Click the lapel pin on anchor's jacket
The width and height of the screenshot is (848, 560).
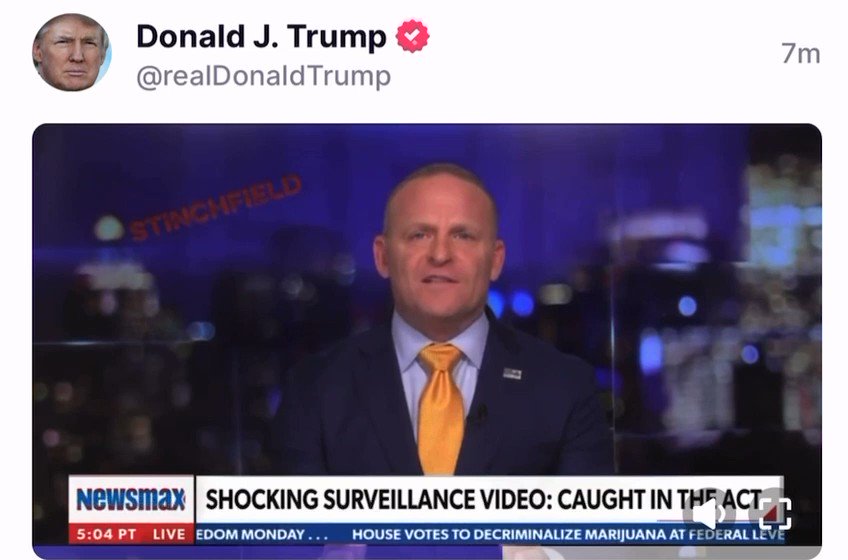512,373
